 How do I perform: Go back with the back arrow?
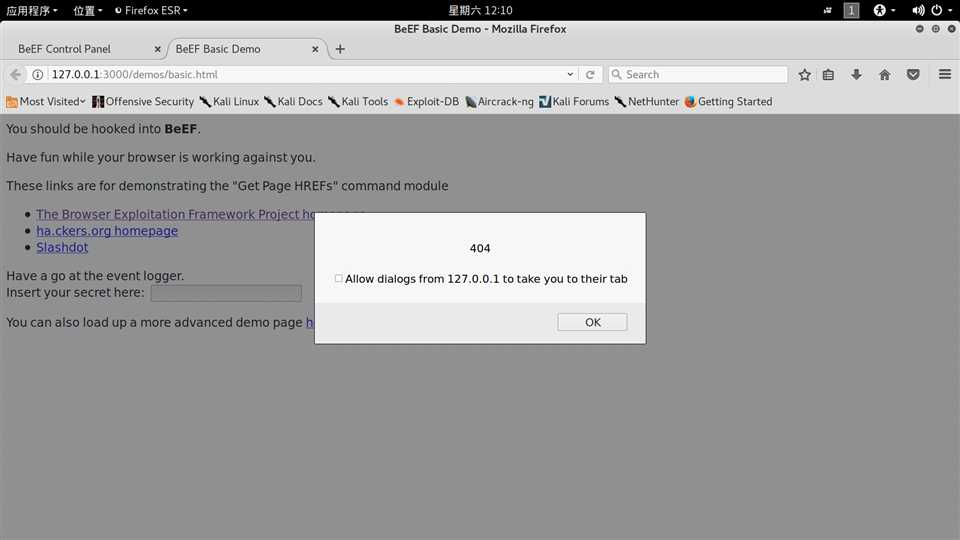point(15,75)
